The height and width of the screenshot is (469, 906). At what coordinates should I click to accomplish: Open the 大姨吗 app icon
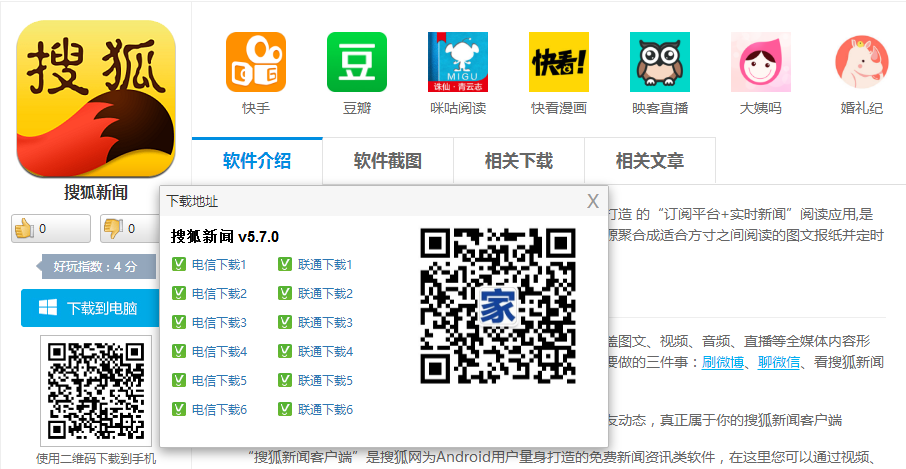pyautogui.click(x=761, y=62)
